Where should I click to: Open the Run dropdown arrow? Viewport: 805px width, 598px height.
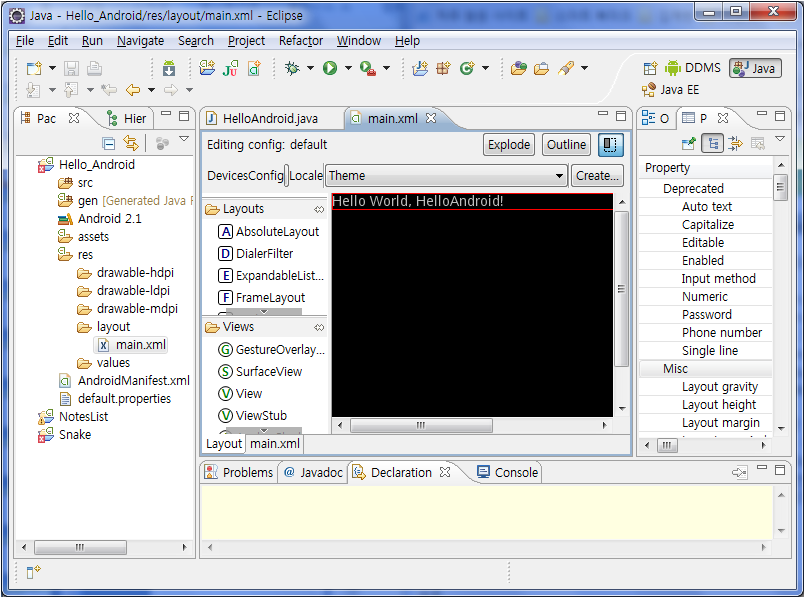[x=348, y=68]
